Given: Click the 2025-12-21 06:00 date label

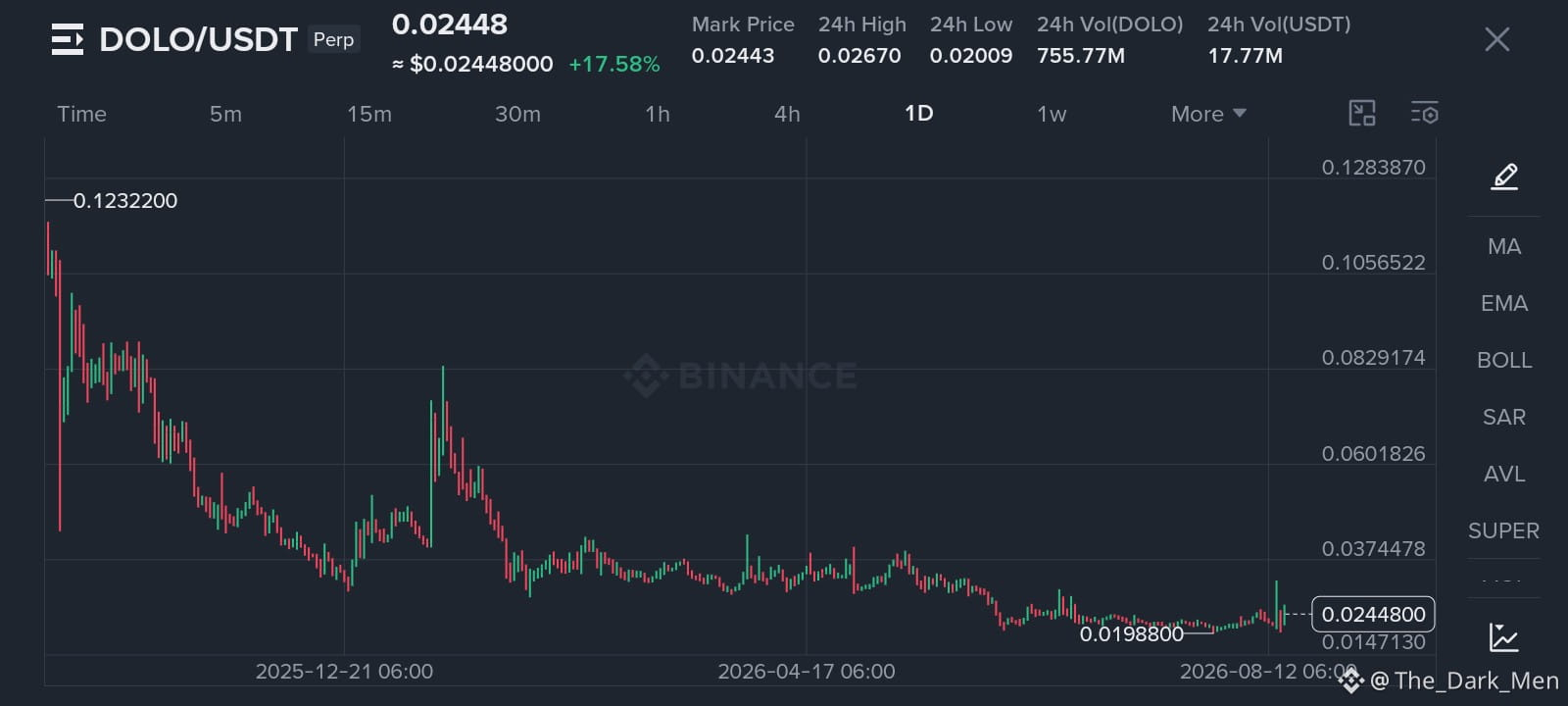Looking at the screenshot, I should [344, 672].
